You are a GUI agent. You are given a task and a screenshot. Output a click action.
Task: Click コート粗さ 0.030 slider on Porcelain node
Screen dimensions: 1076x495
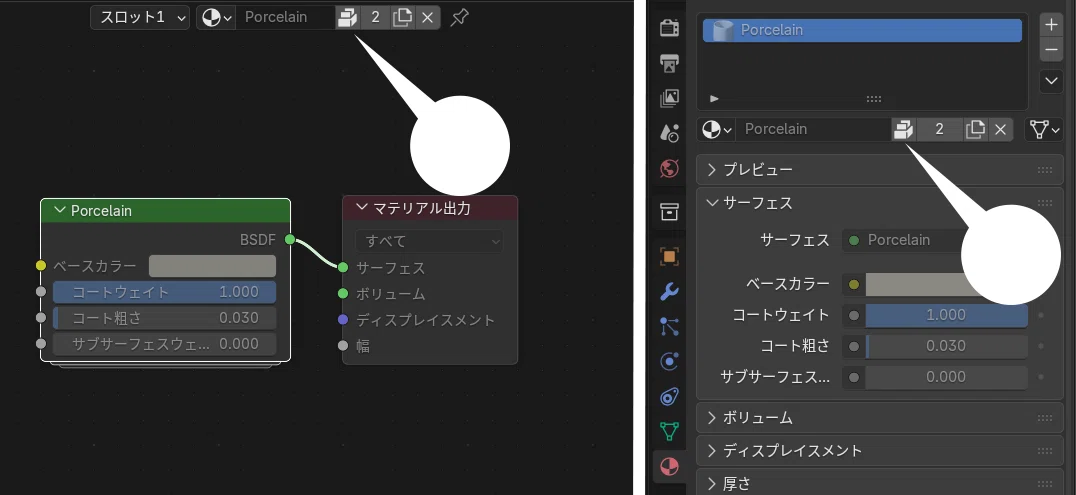[165, 318]
